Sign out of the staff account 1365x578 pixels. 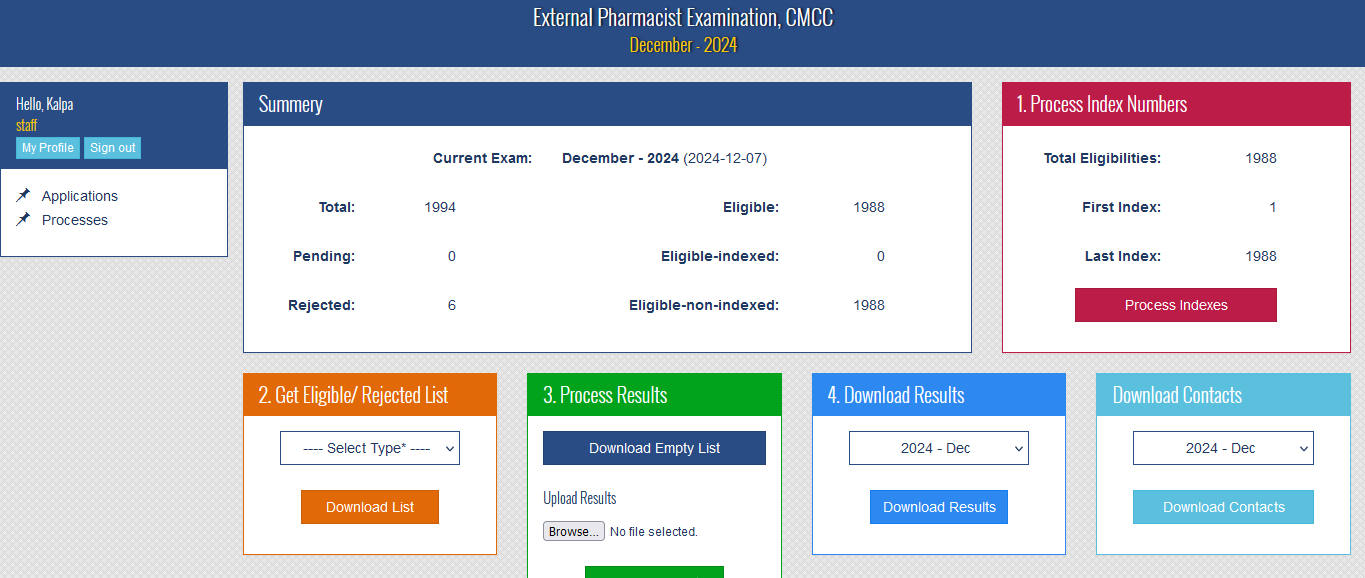coord(113,148)
